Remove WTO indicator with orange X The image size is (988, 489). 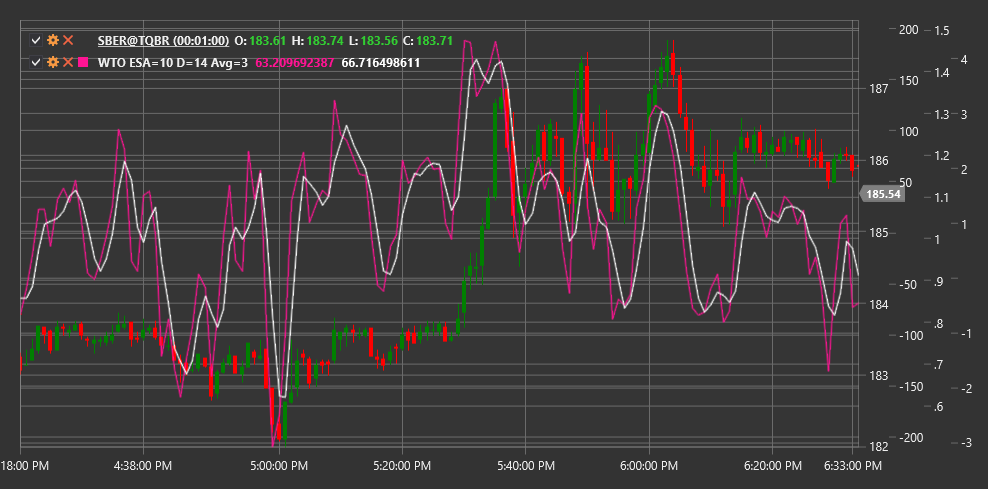pos(68,62)
